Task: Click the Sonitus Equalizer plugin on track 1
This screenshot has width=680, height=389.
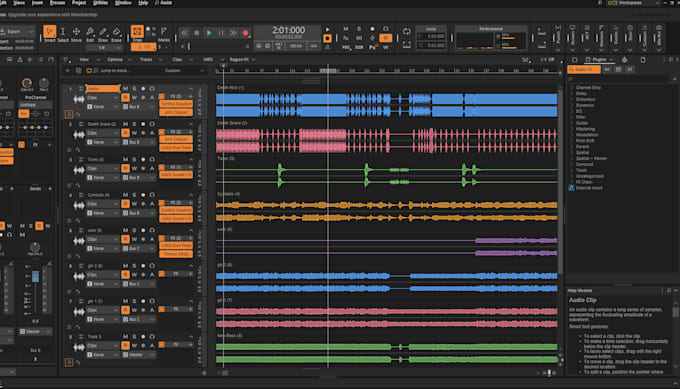Action: pyautogui.click(x=176, y=104)
